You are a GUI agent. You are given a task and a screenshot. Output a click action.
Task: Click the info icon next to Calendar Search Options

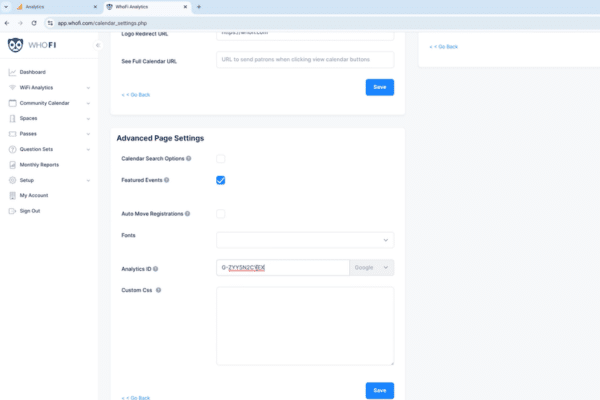[189, 158]
